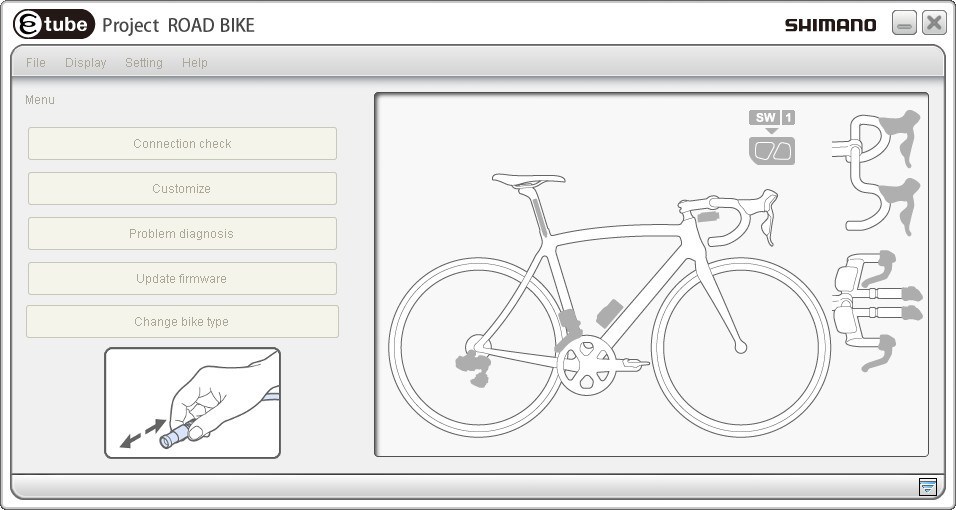Click the Connection check button

pyautogui.click(x=182, y=144)
